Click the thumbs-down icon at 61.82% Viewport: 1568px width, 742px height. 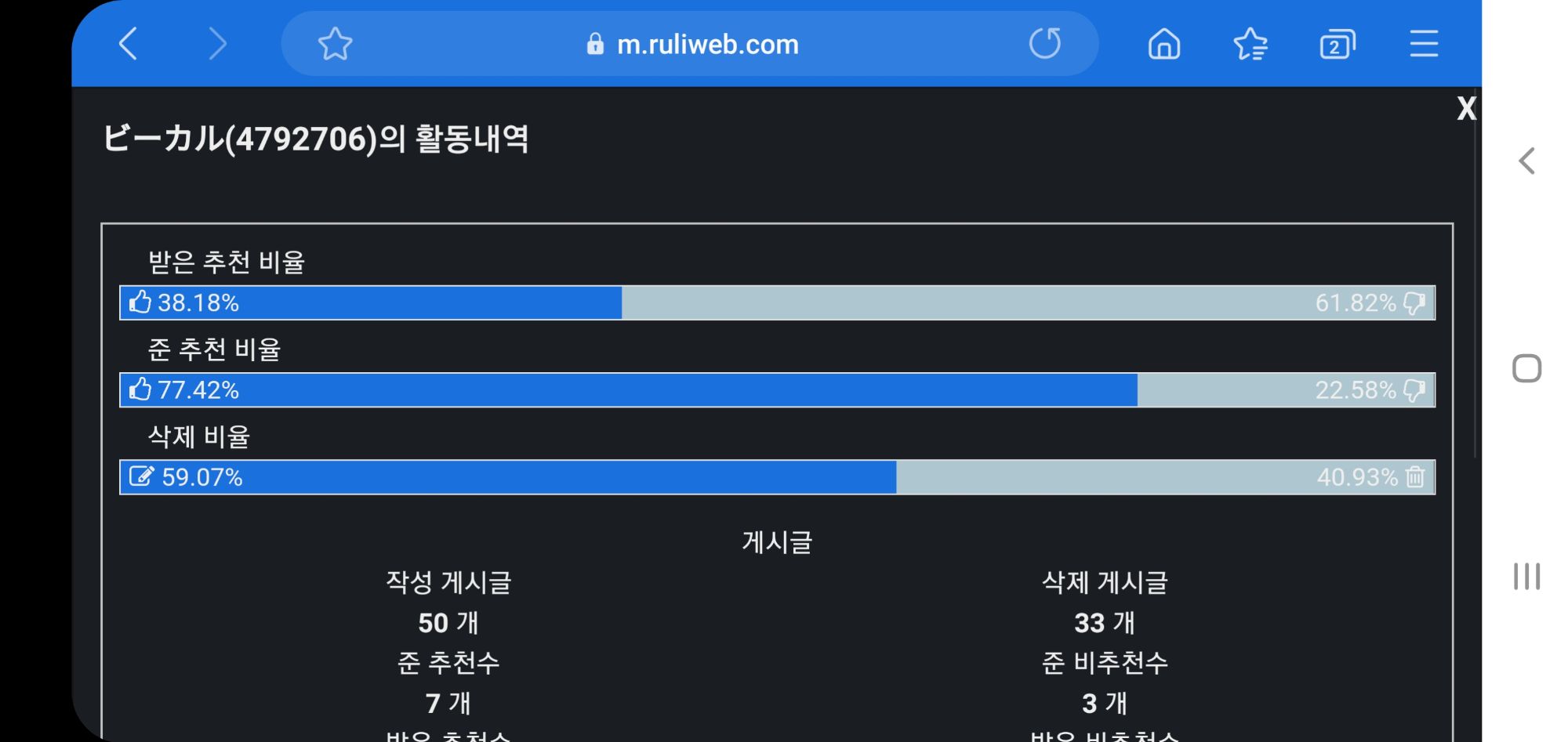pos(1414,303)
